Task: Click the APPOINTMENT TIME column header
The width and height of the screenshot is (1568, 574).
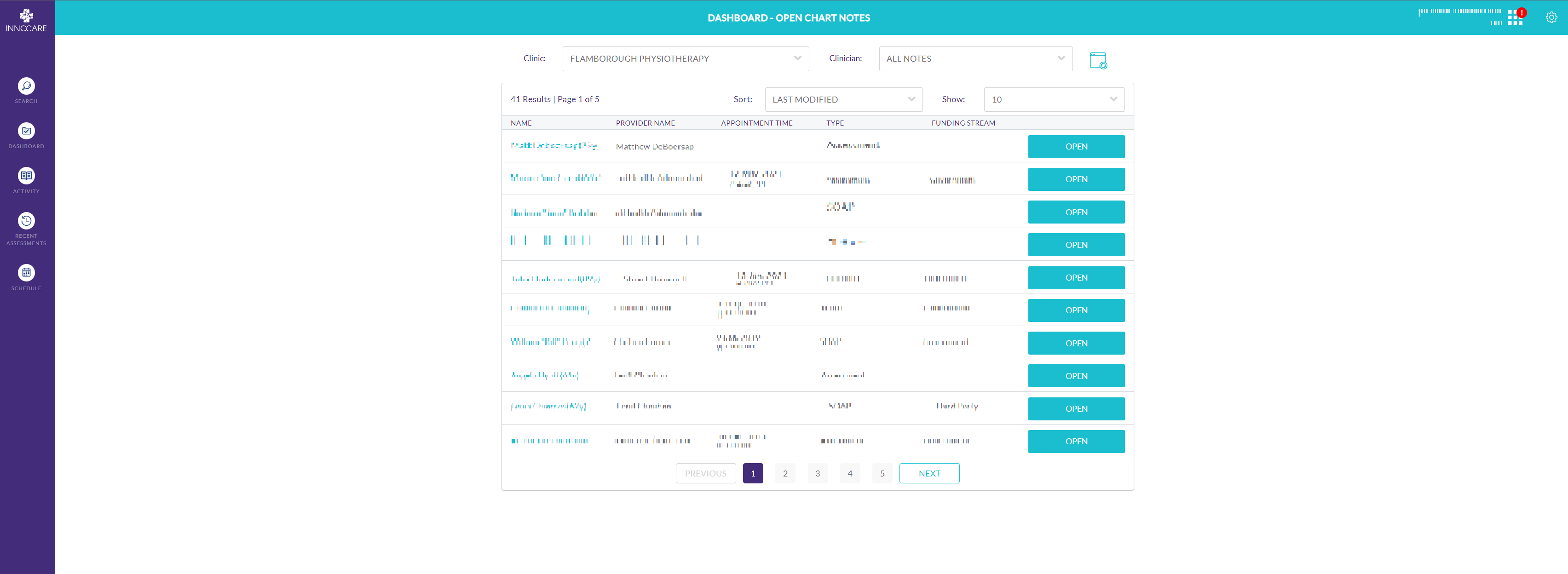Action: coord(756,123)
